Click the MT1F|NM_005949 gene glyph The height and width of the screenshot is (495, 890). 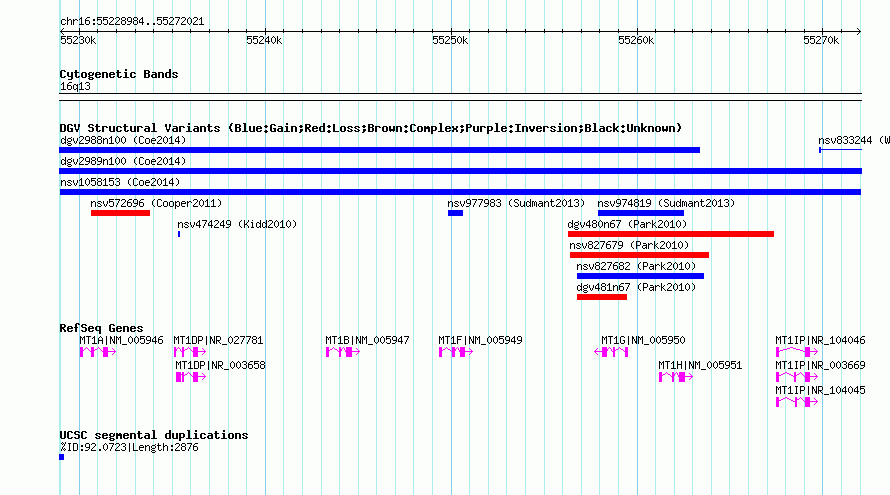pos(456,352)
